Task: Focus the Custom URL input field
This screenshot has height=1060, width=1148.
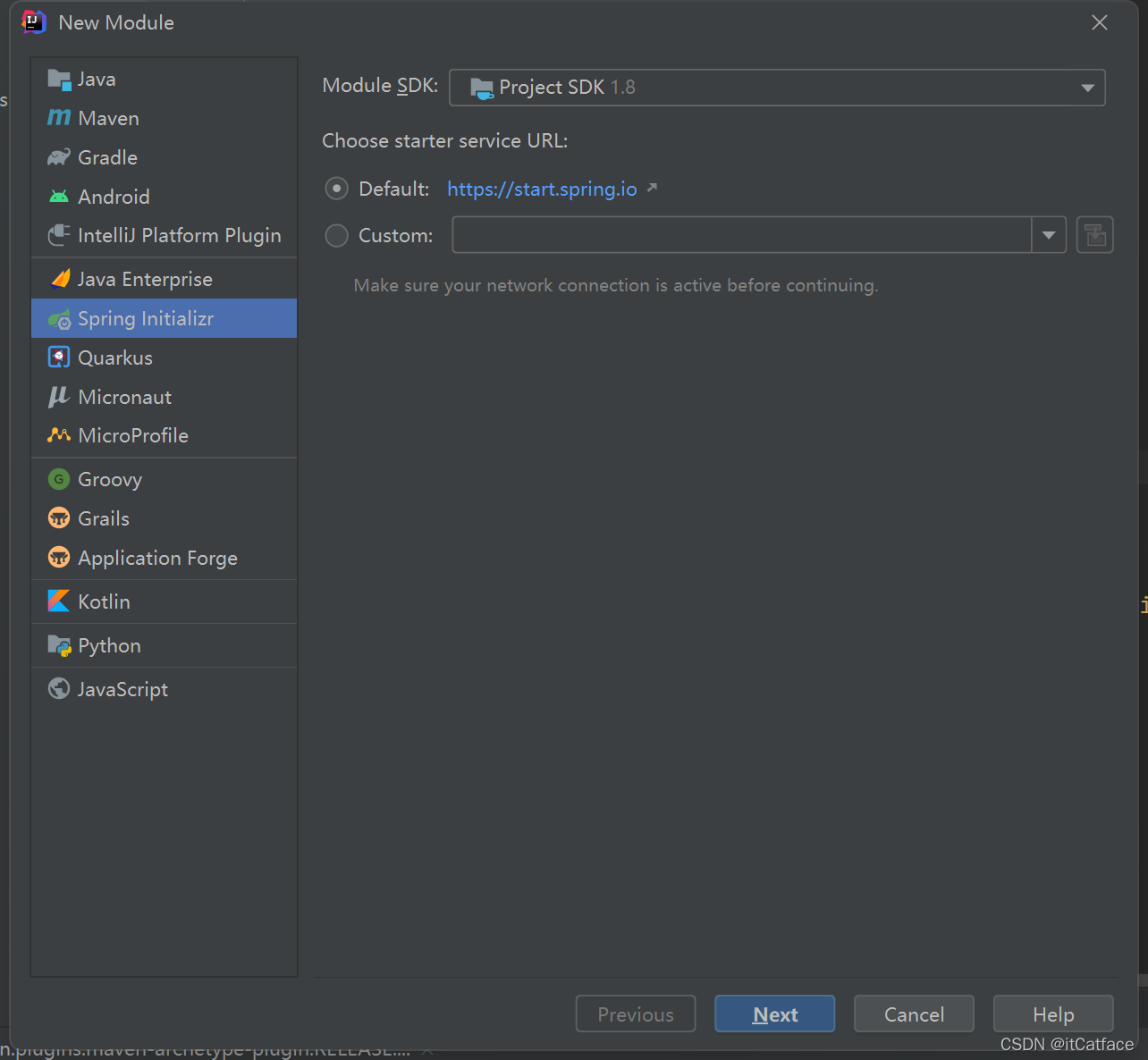Action: (x=742, y=235)
